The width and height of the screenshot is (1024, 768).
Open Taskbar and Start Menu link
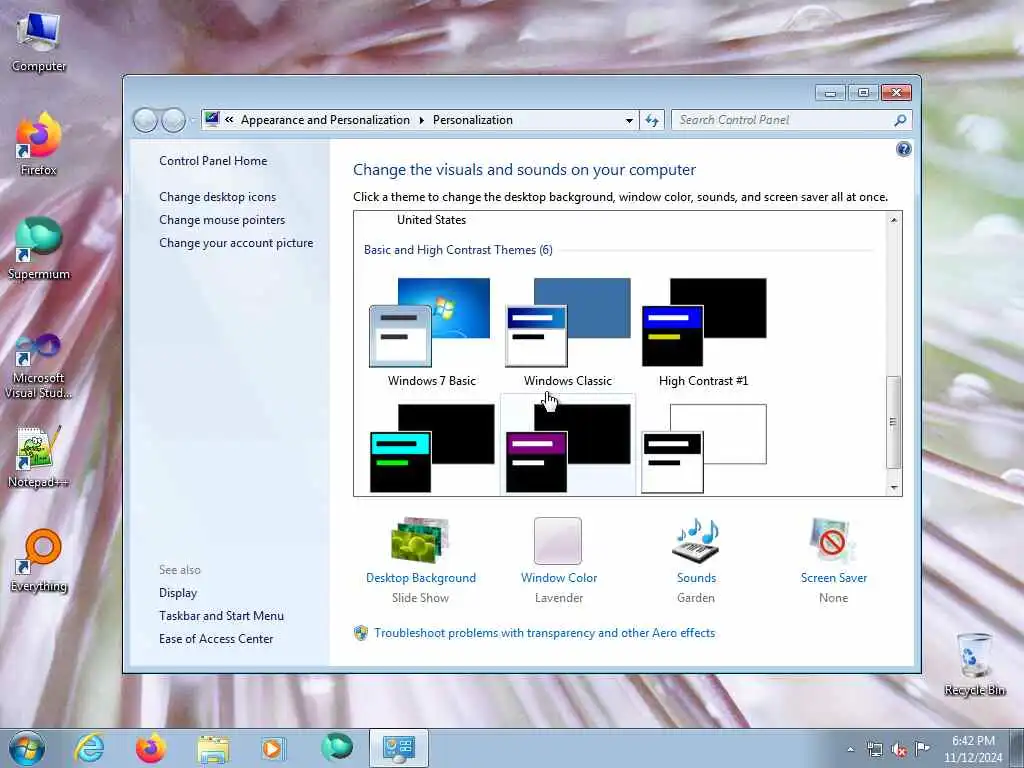pos(221,615)
